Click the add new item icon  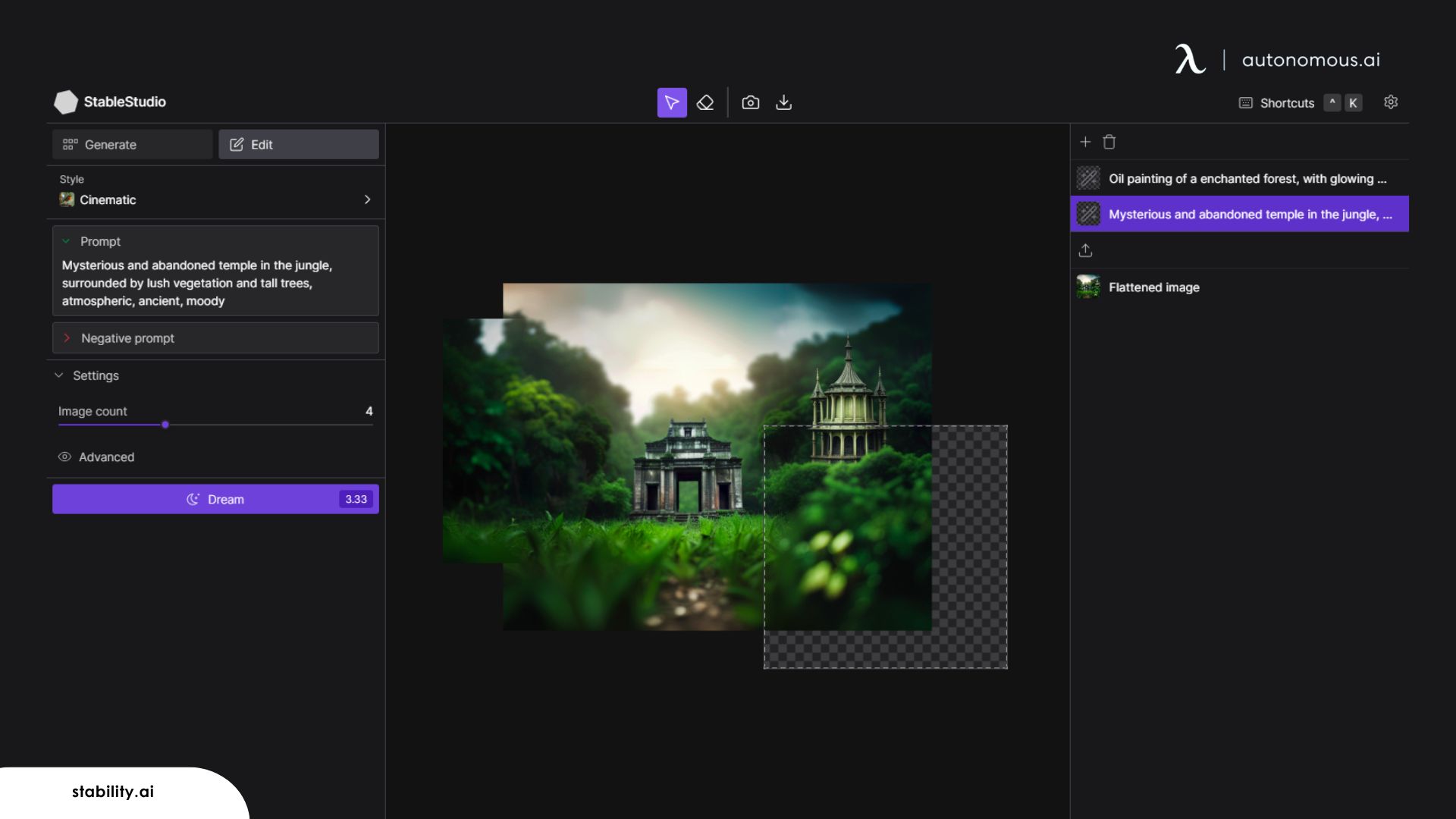click(1085, 141)
